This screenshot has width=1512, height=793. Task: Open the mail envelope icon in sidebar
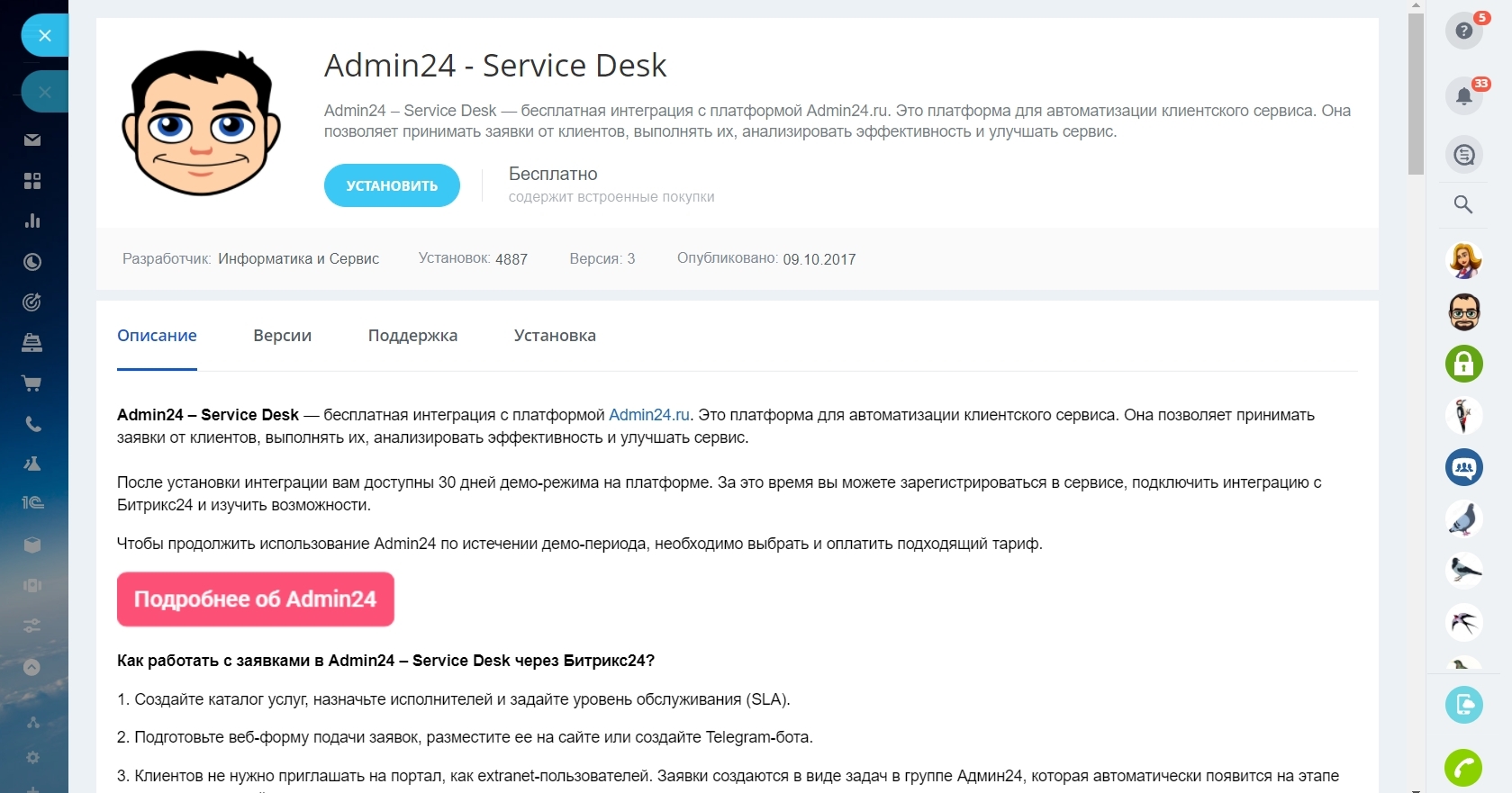tap(32, 140)
